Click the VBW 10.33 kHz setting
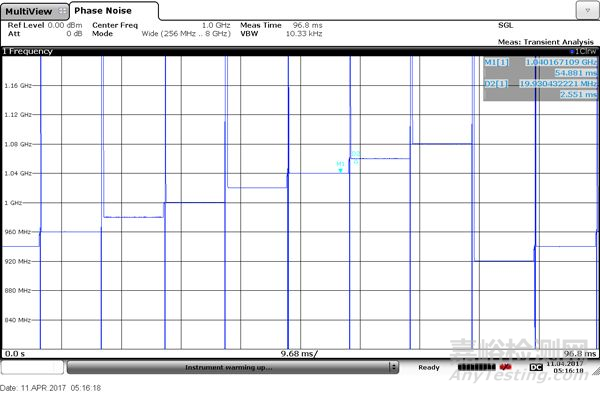This screenshot has height=393, width=600. (281, 34)
